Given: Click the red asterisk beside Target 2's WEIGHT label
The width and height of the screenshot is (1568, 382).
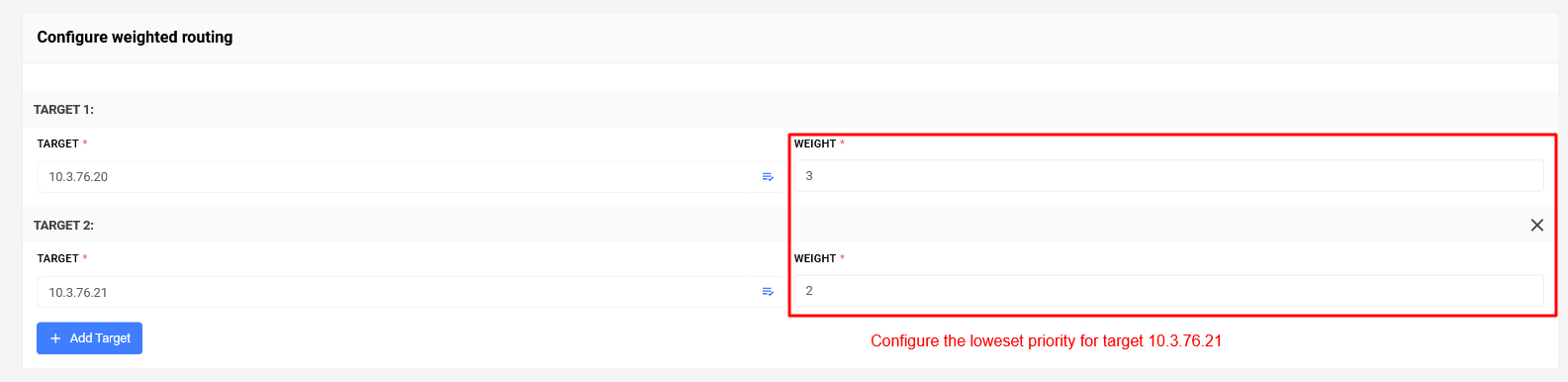Looking at the screenshot, I should [842, 257].
